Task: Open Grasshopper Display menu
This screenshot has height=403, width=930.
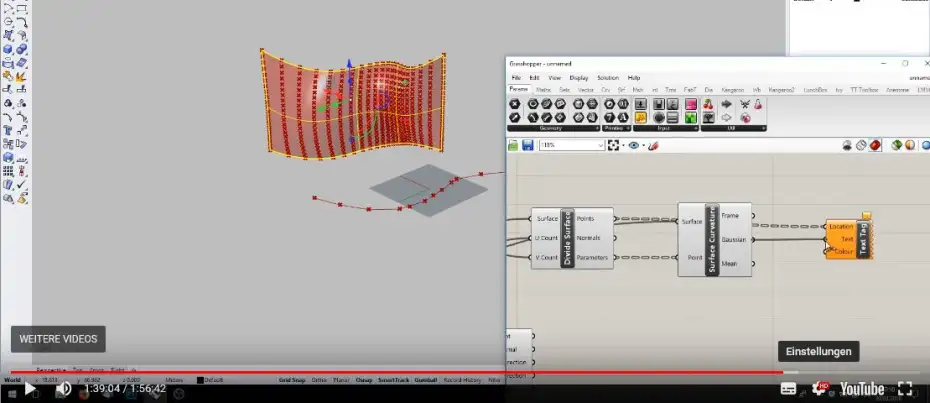Action: pyautogui.click(x=578, y=78)
